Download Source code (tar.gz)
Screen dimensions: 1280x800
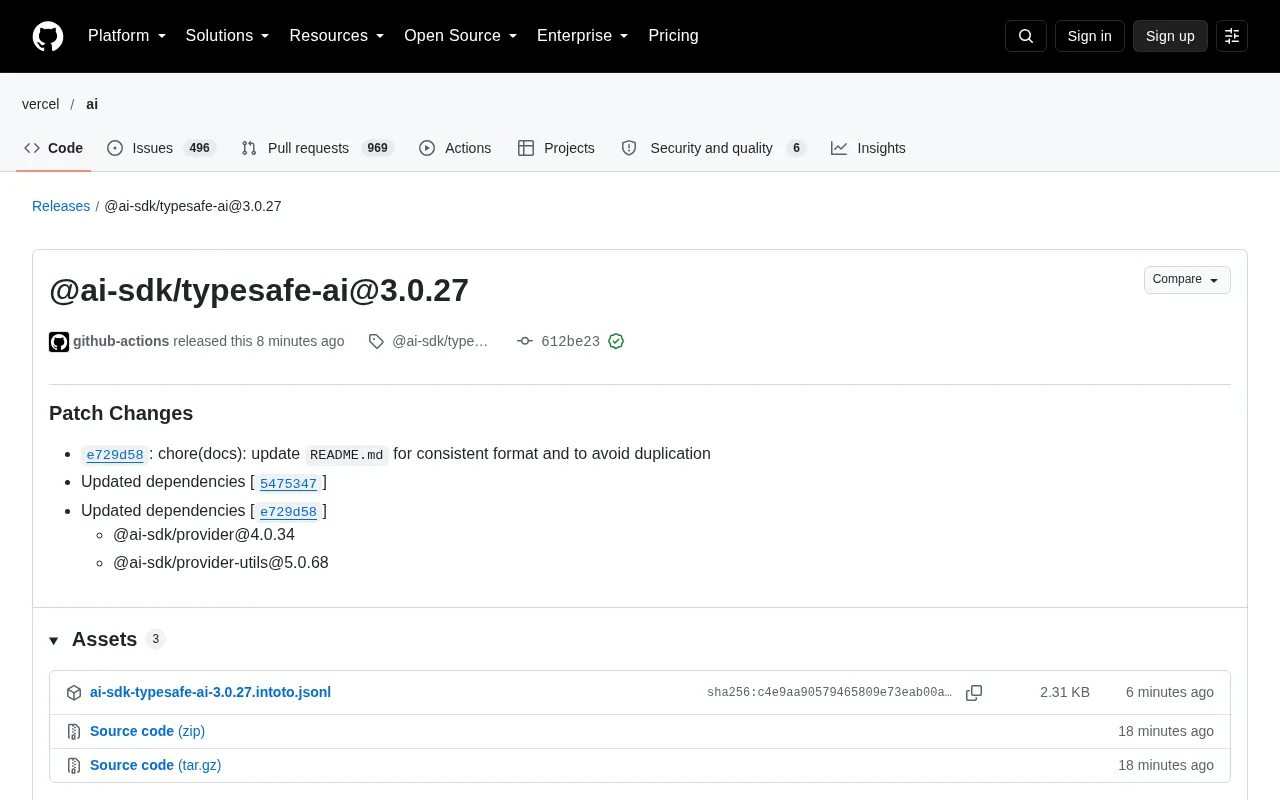coord(155,765)
